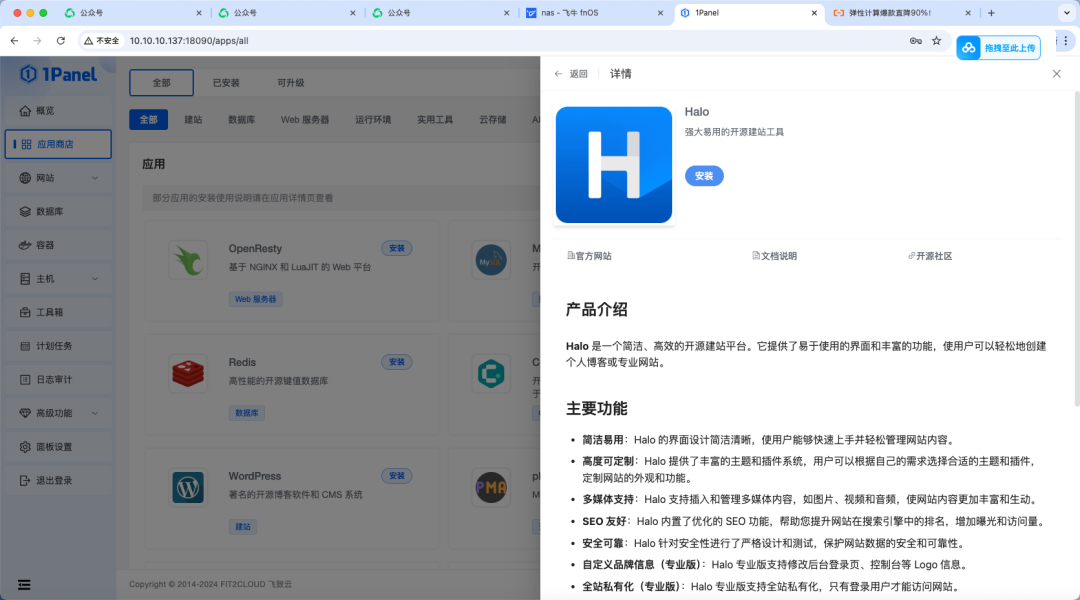Screen dimensions: 1080x600
Task: Open 计划任务 via its calendar icon
Action: [x=25, y=346]
